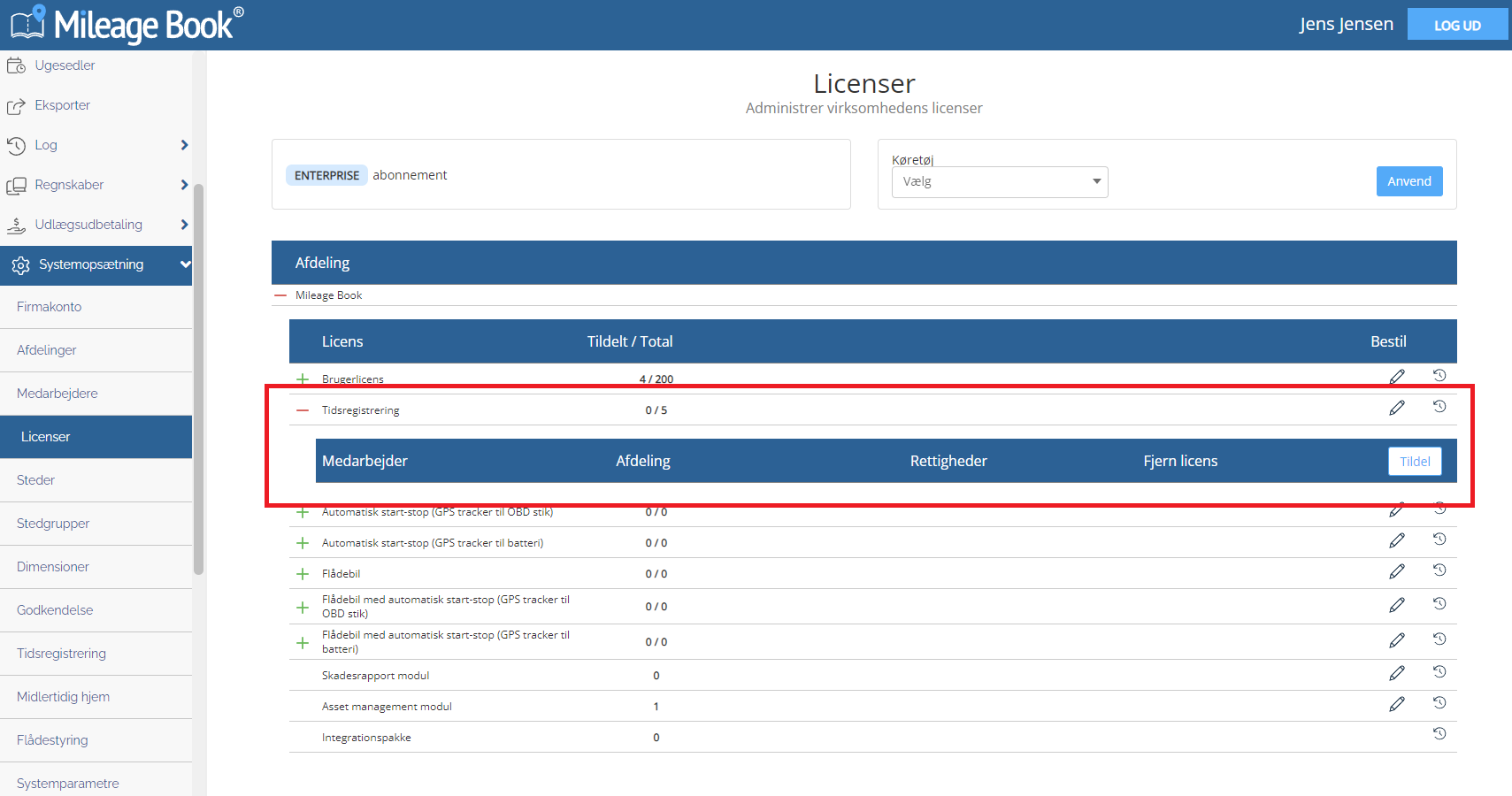
Task: Edit the Asset management modul license
Action: coord(1397,704)
